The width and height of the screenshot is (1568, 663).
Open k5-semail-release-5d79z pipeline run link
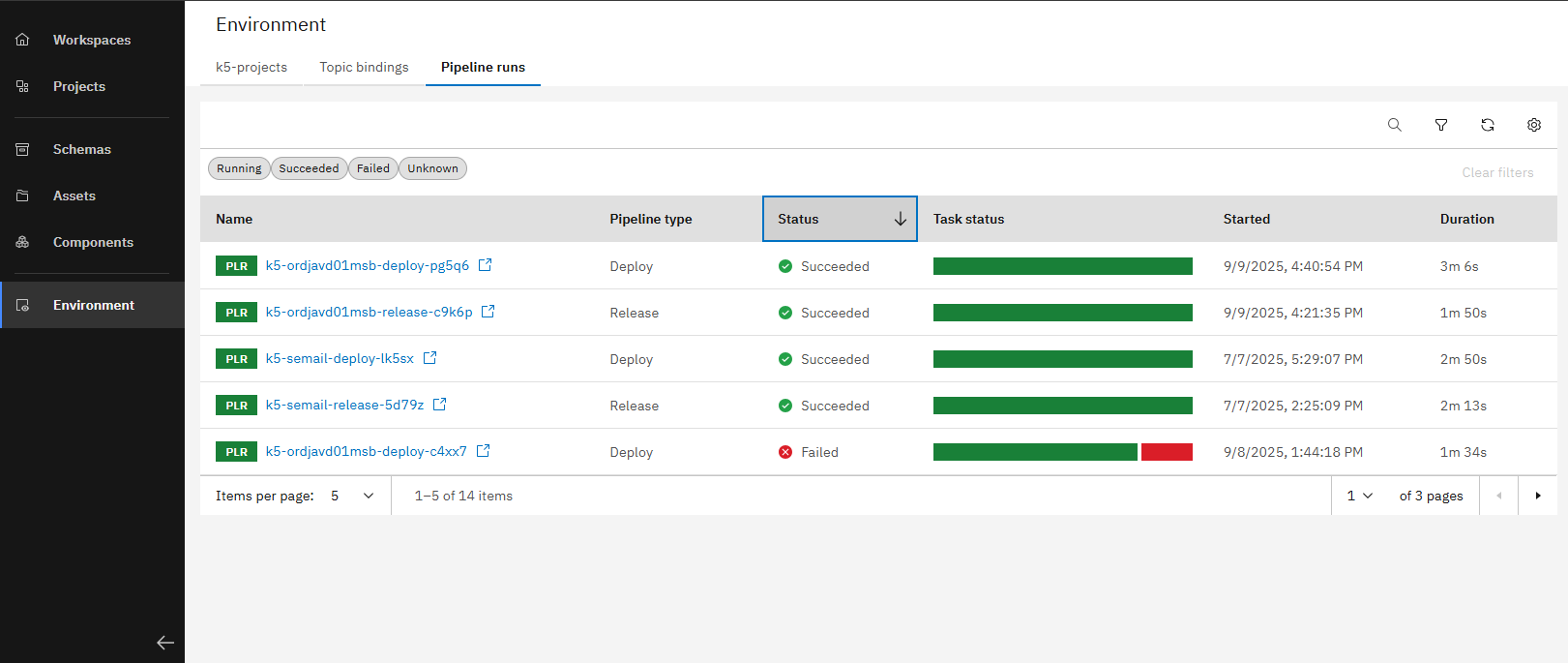pyautogui.click(x=344, y=405)
